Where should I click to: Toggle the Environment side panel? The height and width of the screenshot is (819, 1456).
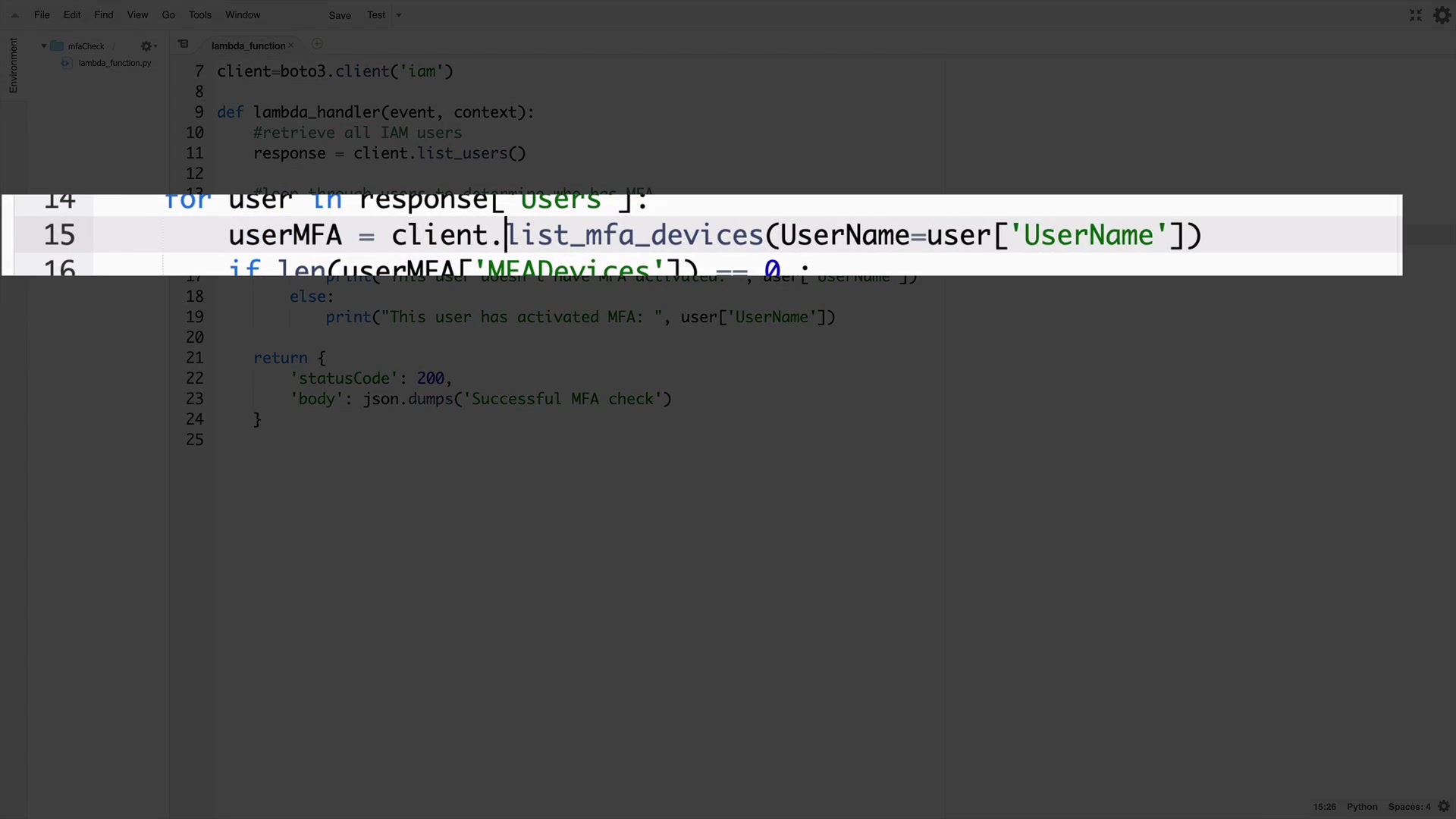tap(13, 65)
